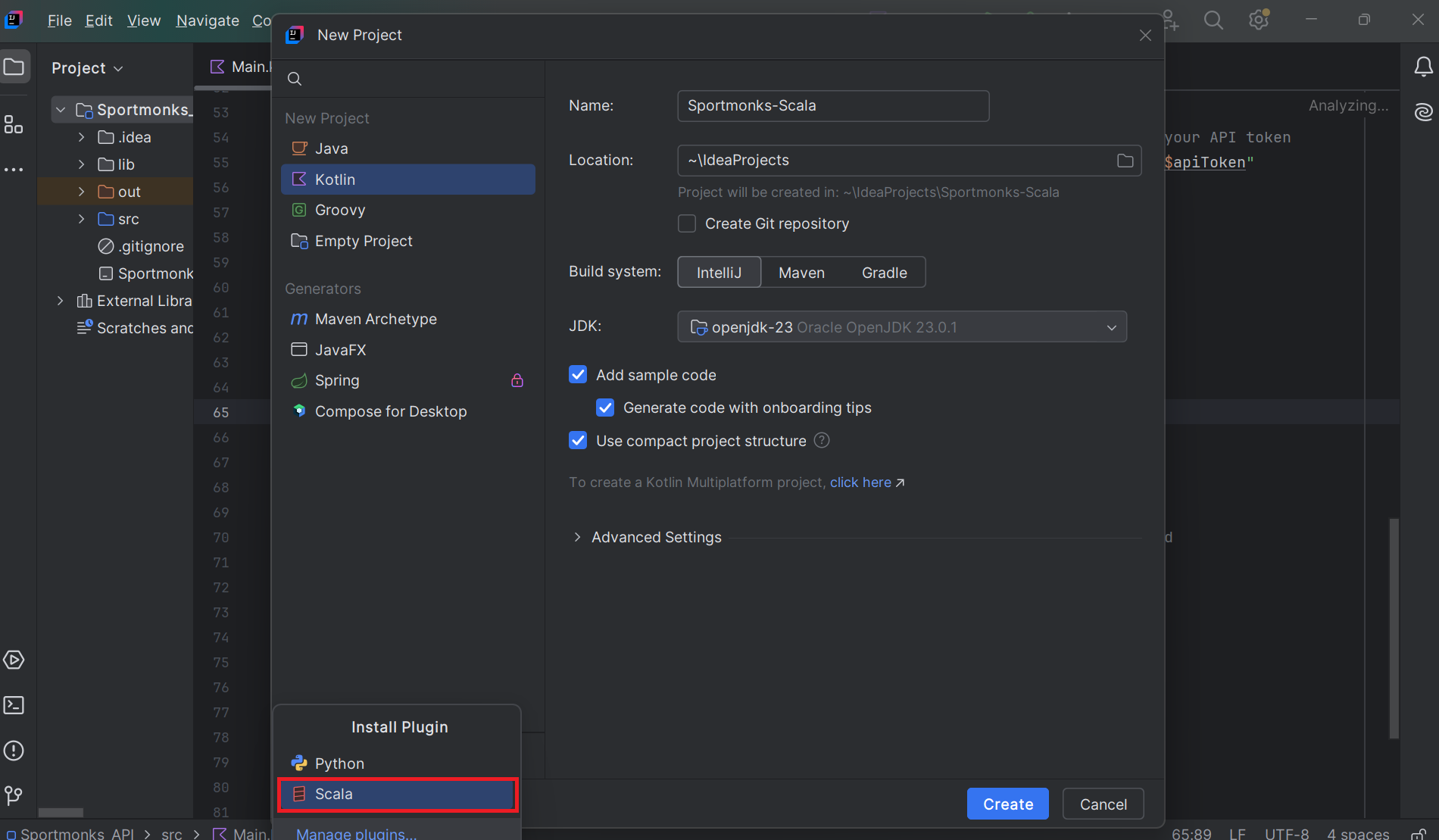1439x840 pixels.
Task: Open the Navigate menu
Action: (208, 20)
